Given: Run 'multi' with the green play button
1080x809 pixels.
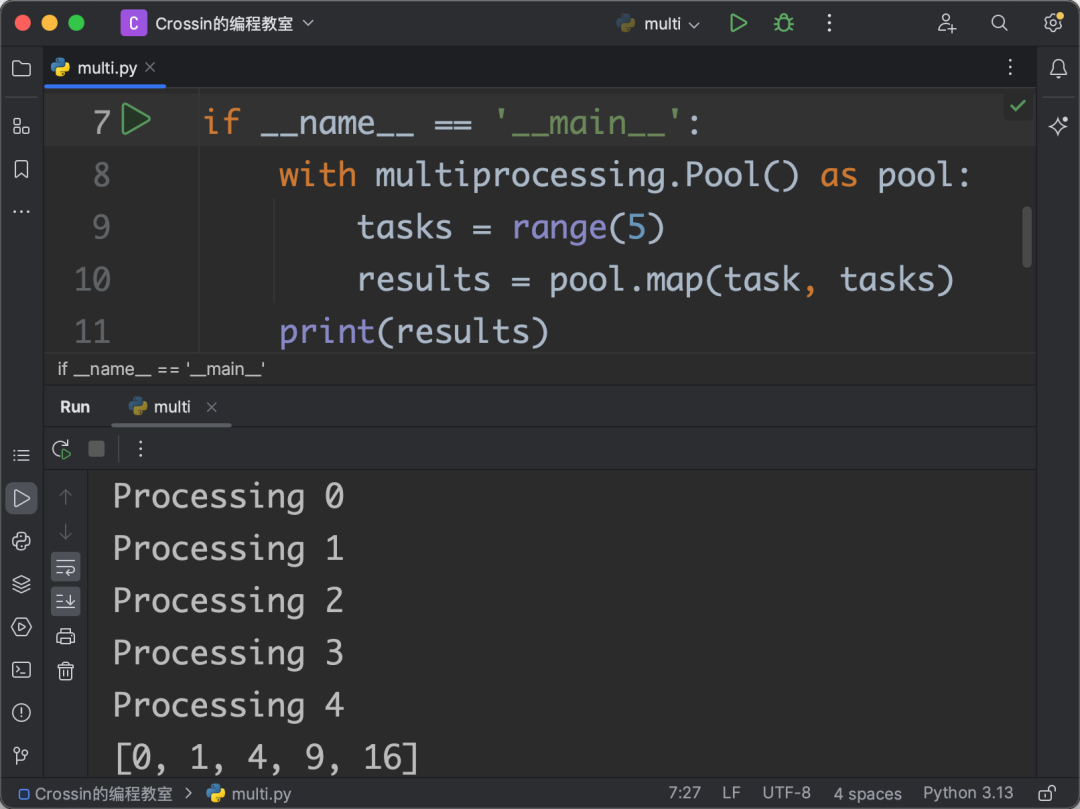Looking at the screenshot, I should point(738,23).
